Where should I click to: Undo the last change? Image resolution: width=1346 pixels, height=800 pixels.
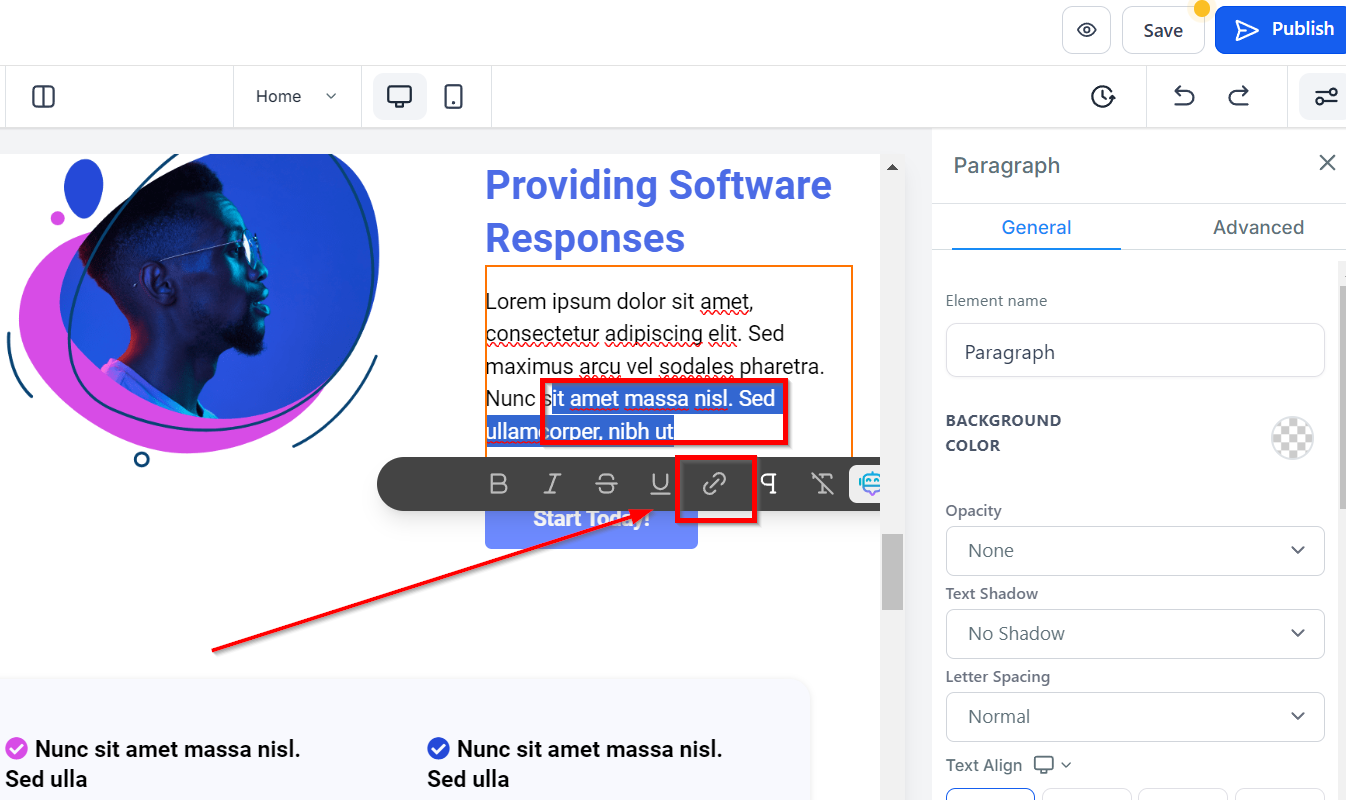coord(1184,96)
